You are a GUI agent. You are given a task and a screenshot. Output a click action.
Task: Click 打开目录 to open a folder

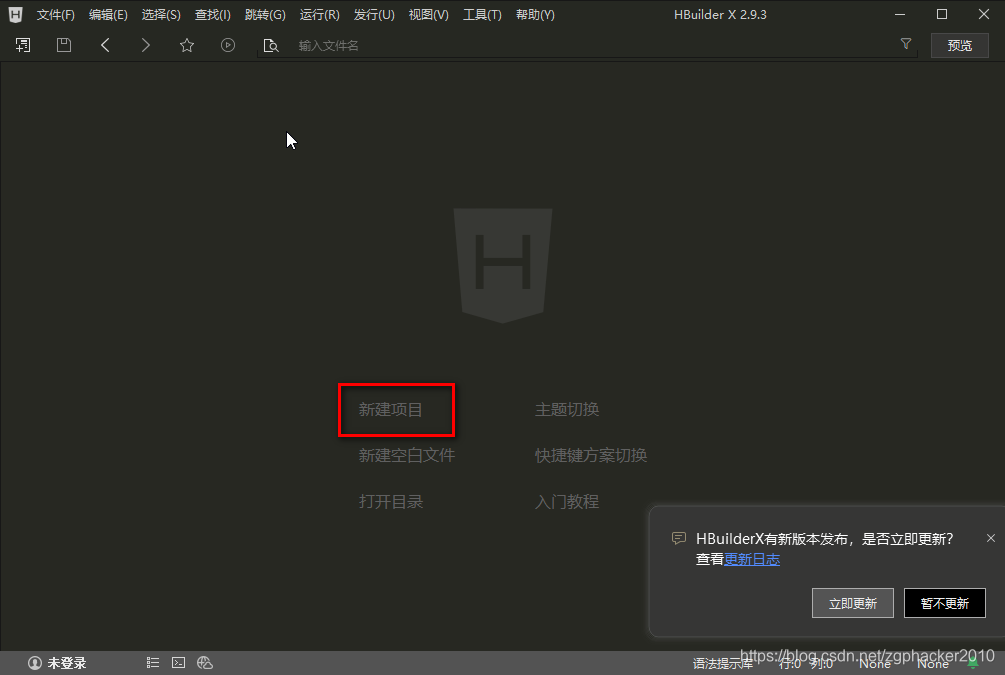coord(391,501)
